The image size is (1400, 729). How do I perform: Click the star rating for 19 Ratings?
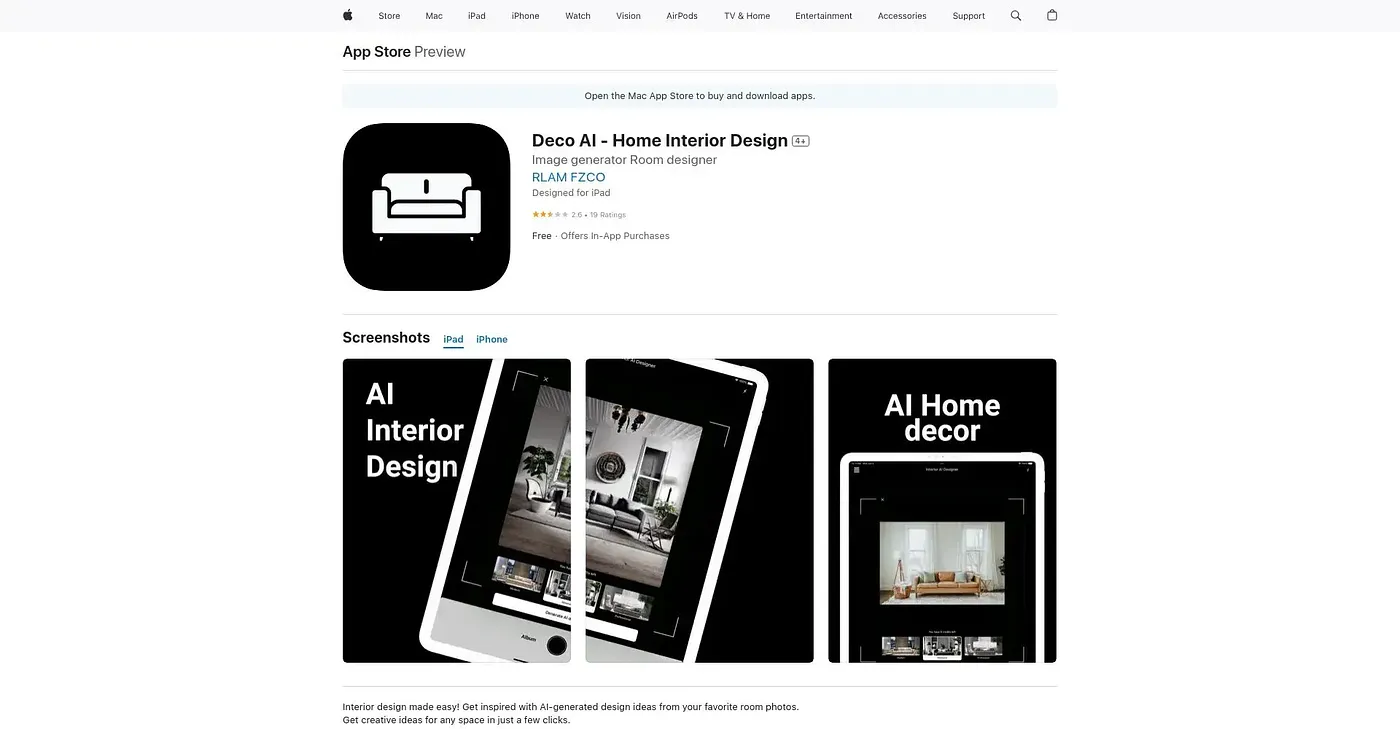(550, 215)
